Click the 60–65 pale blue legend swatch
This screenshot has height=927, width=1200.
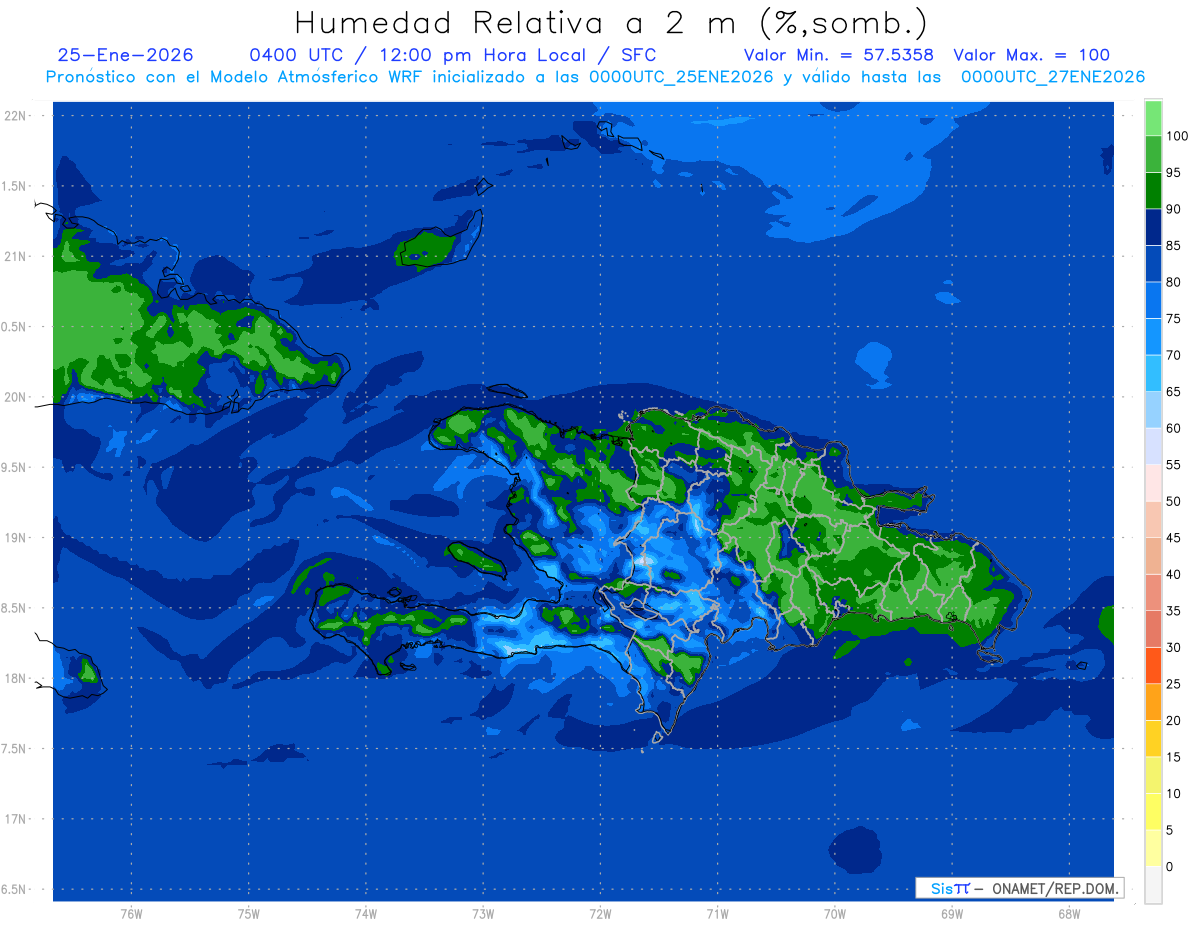(x=1153, y=410)
